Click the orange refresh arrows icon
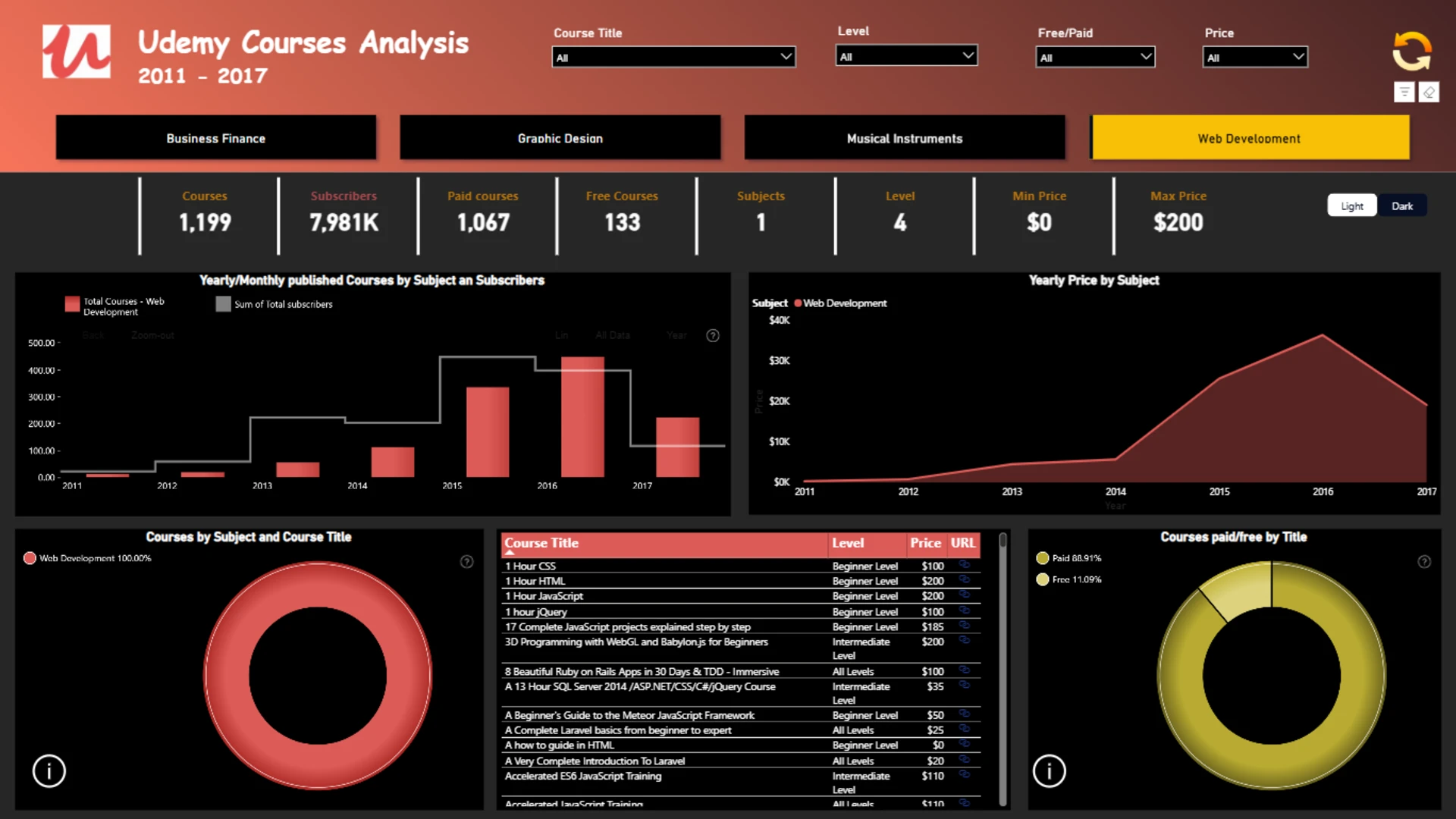1456x819 pixels. coord(1411,52)
